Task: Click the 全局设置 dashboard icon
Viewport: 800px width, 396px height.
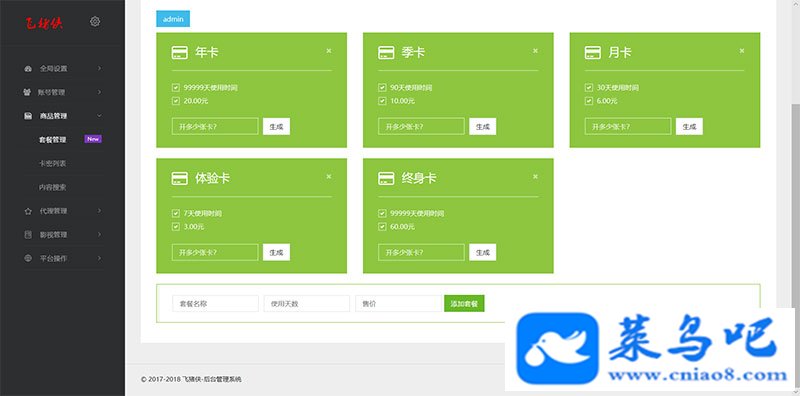Action: pyautogui.click(x=28, y=68)
